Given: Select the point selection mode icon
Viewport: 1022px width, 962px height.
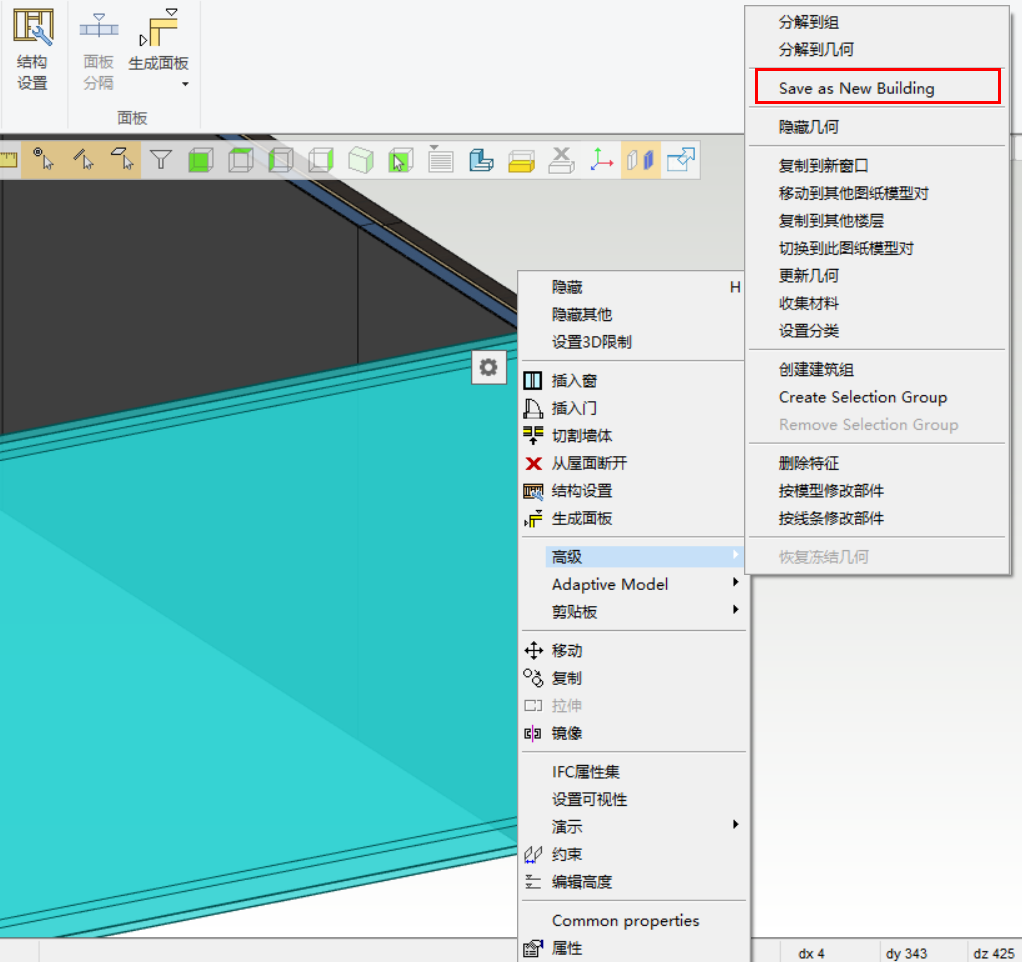Looking at the screenshot, I should click(x=43, y=160).
